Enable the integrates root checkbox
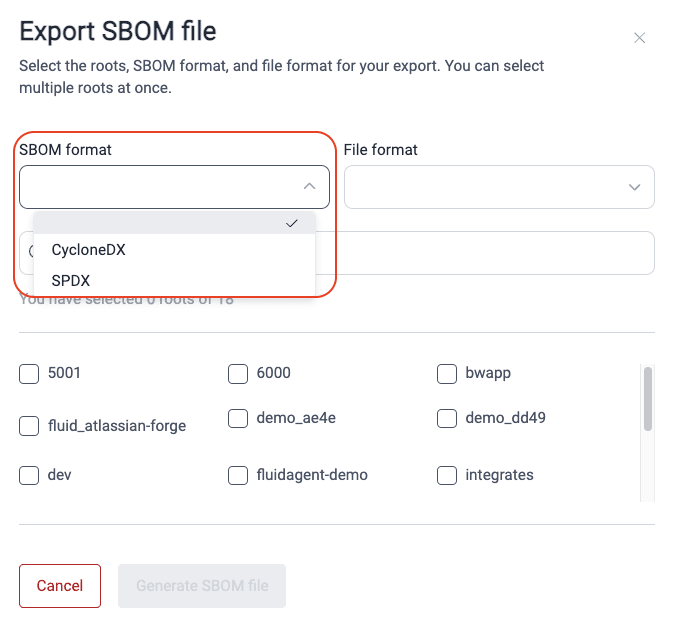This screenshot has height=625, width=674. click(447, 475)
